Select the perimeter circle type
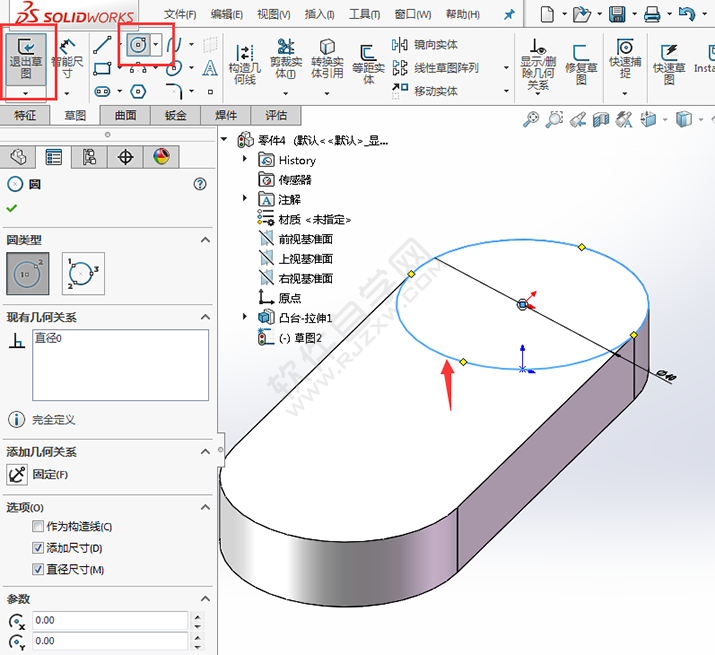The width and height of the screenshot is (715, 655). (83, 273)
